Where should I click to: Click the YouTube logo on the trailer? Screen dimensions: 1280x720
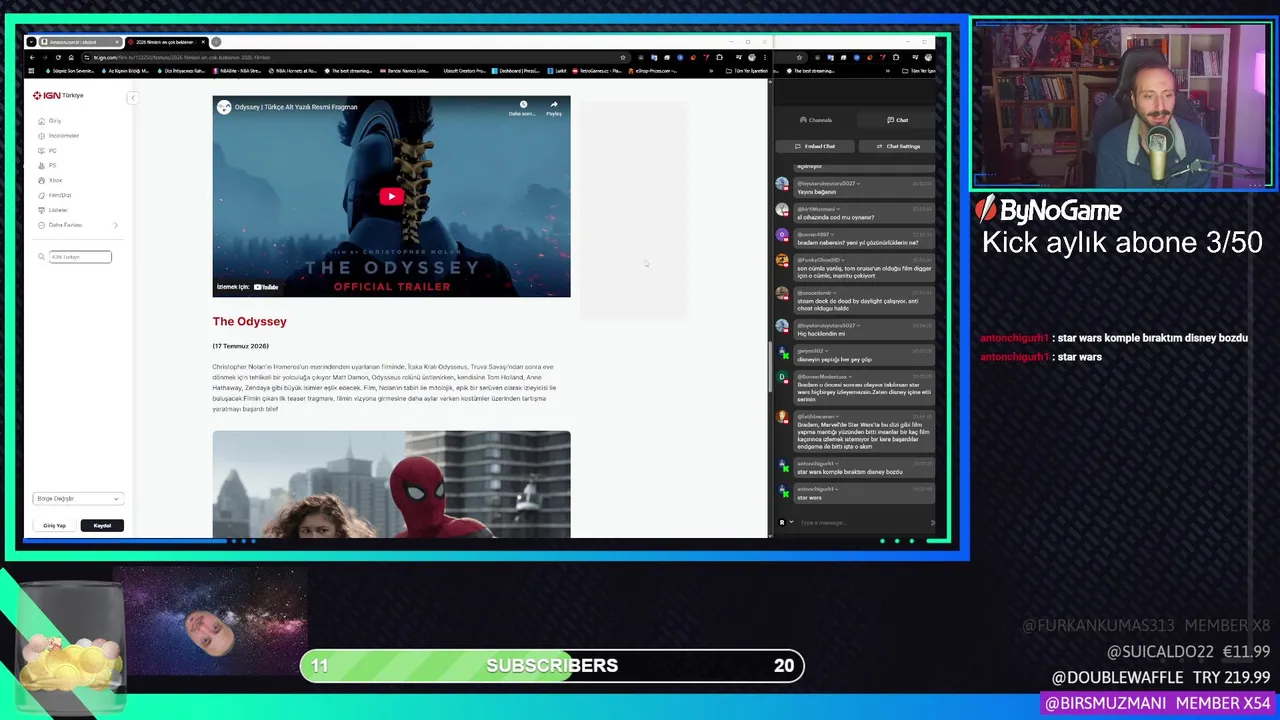click(266, 287)
